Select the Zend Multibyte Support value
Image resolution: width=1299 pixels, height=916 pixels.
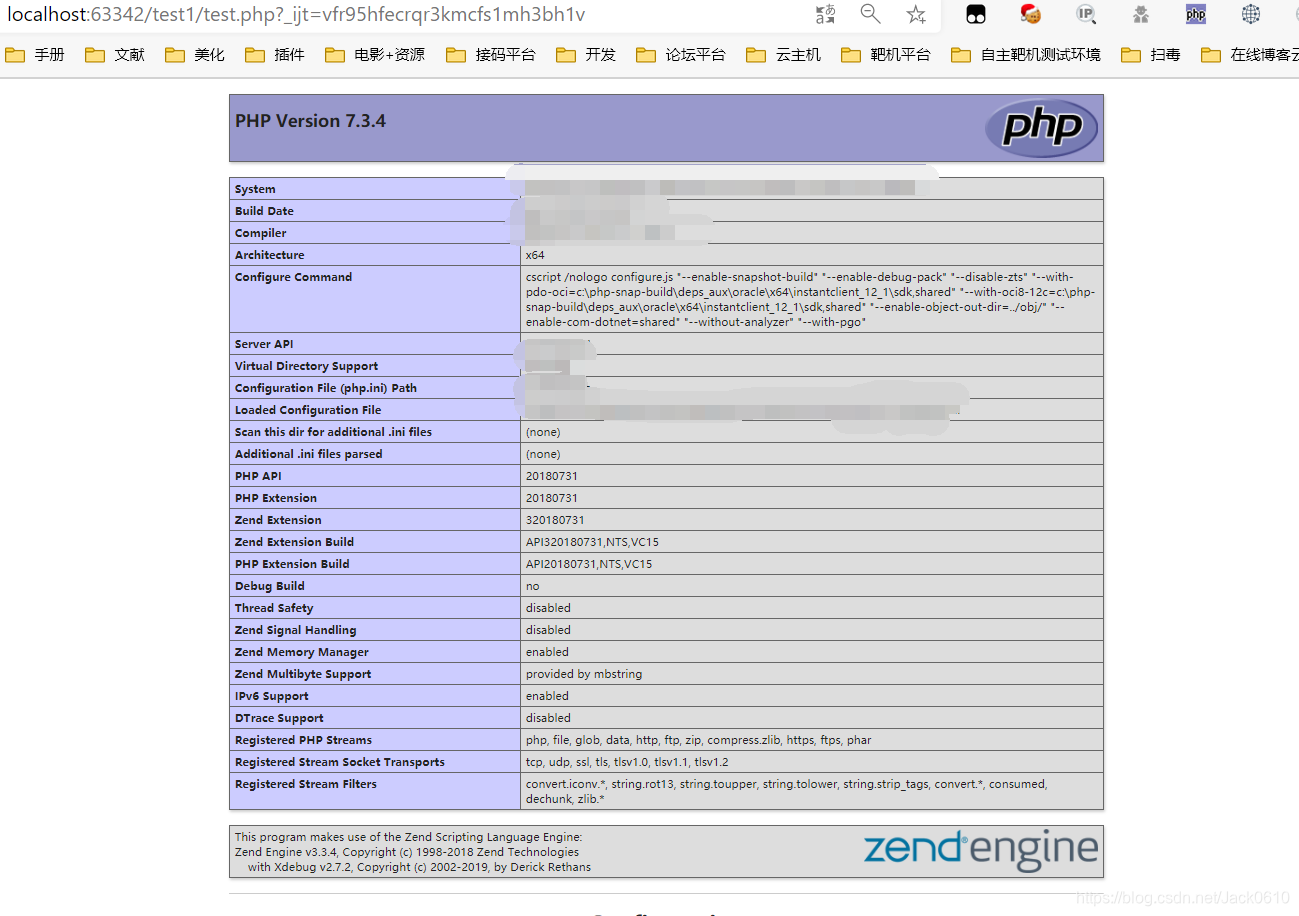pos(584,674)
